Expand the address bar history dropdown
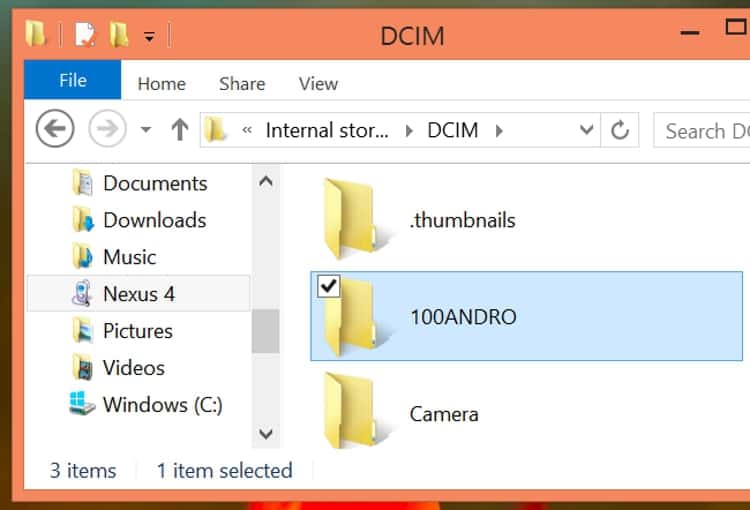Viewport: 750px width, 510px height. coord(588,130)
